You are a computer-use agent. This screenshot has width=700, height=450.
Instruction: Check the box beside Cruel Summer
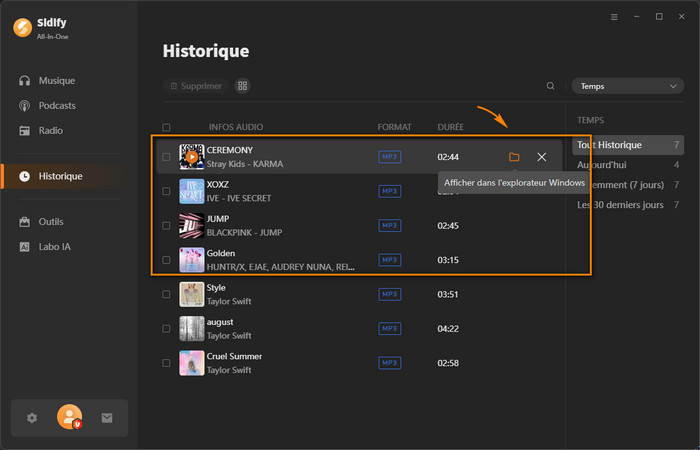pos(166,362)
